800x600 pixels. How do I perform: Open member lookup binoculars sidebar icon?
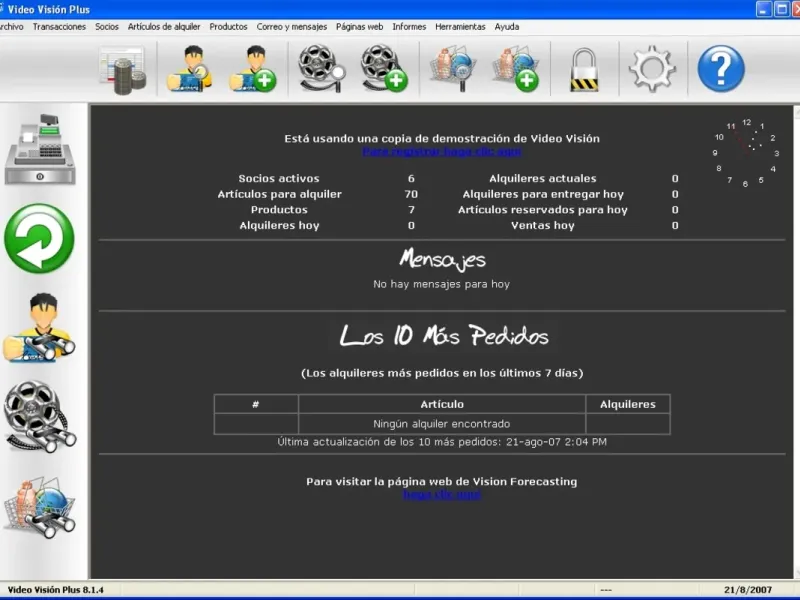click(x=39, y=328)
